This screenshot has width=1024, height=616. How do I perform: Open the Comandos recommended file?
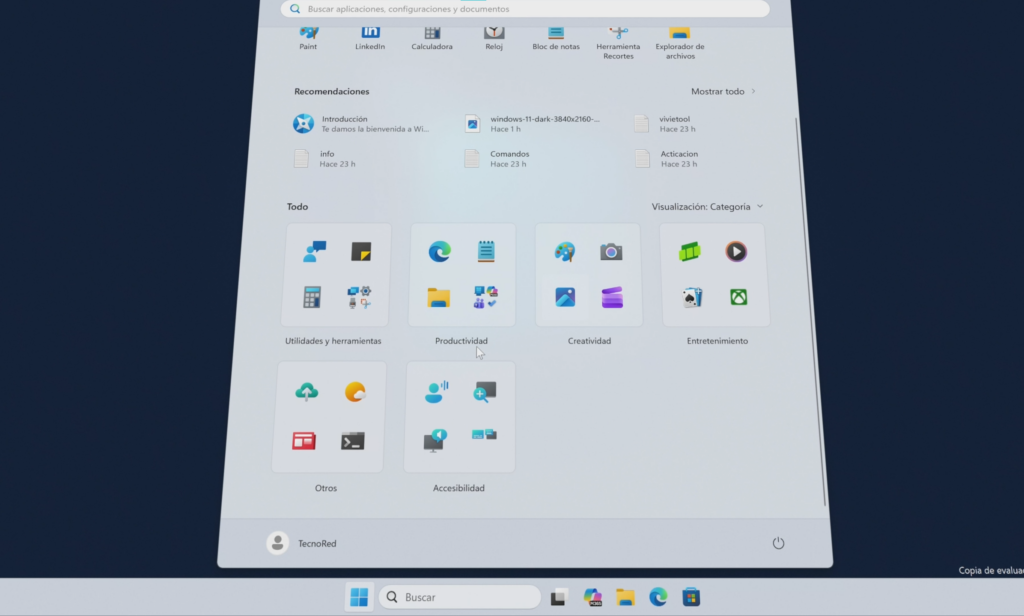[x=497, y=159]
